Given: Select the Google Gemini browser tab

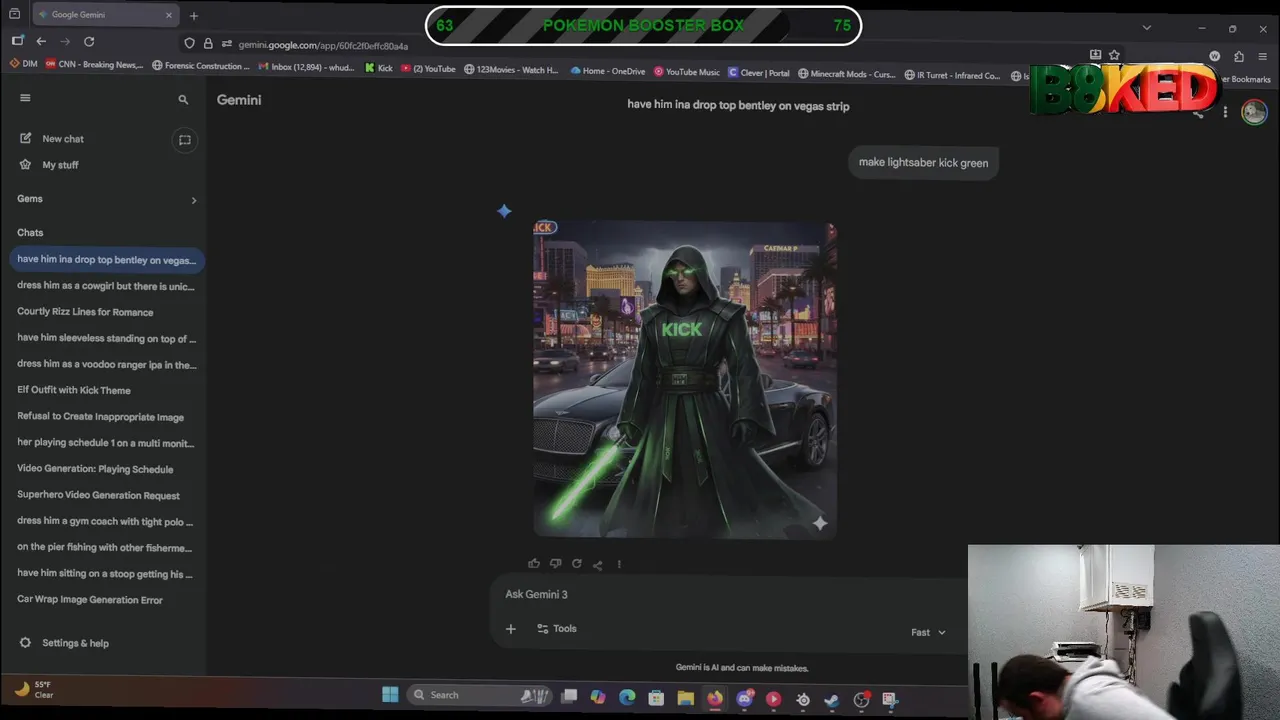Looking at the screenshot, I should pyautogui.click(x=105, y=15).
